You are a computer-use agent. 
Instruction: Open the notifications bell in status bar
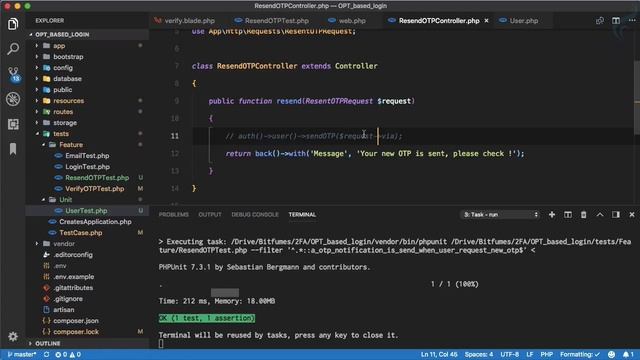point(628,355)
